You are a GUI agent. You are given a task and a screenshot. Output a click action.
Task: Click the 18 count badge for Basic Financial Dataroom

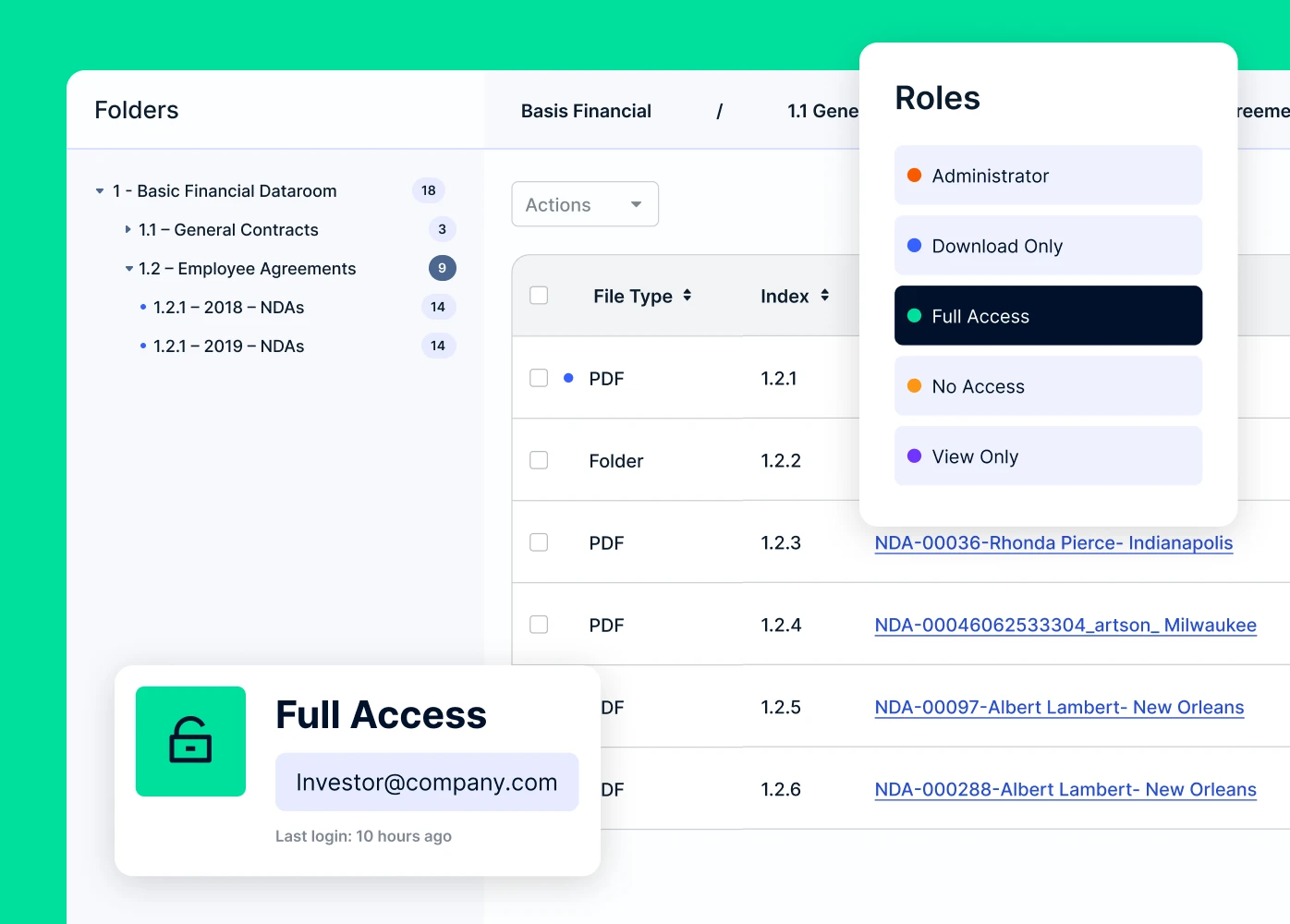428,190
